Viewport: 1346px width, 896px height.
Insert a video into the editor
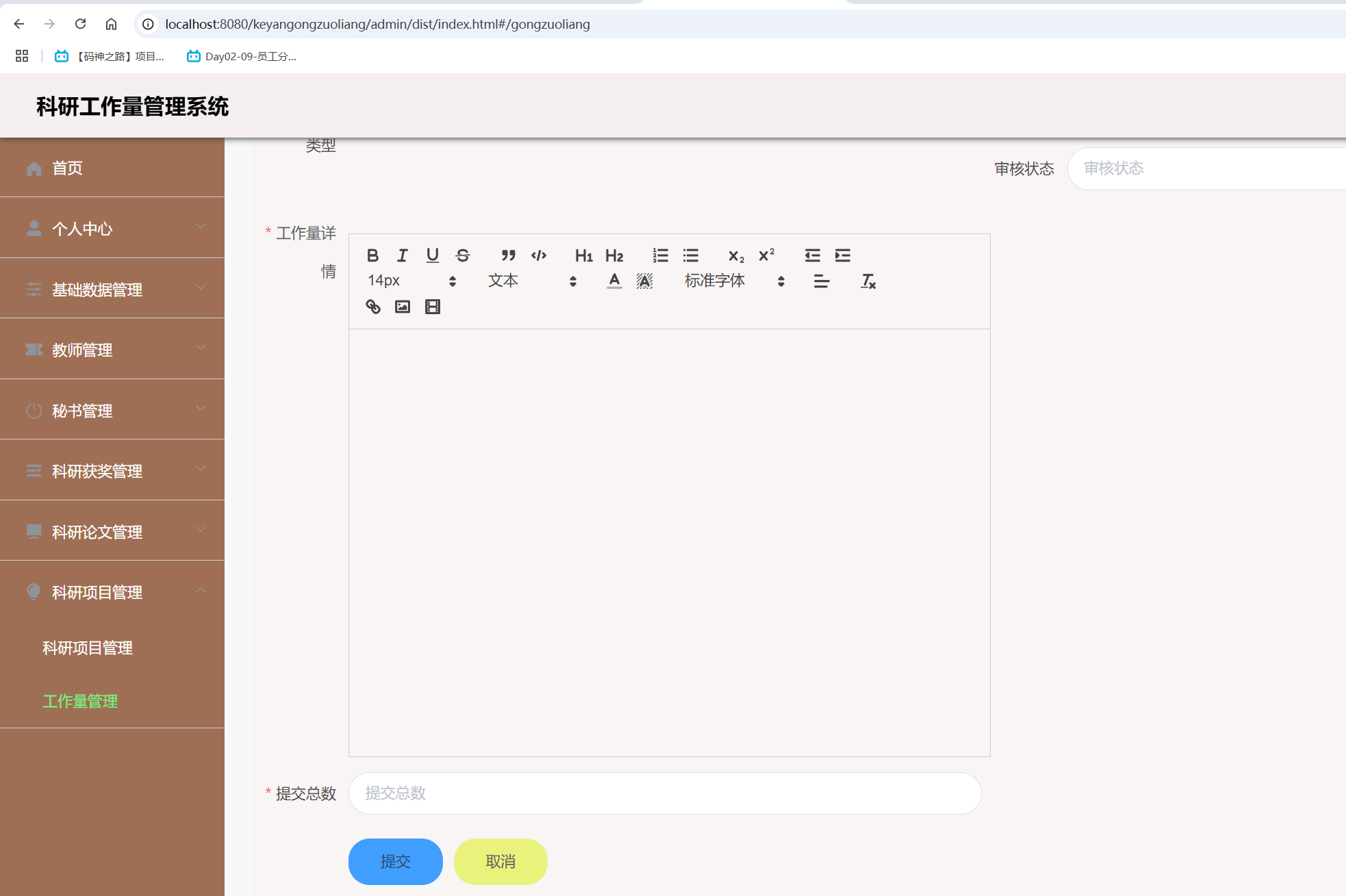coord(433,307)
